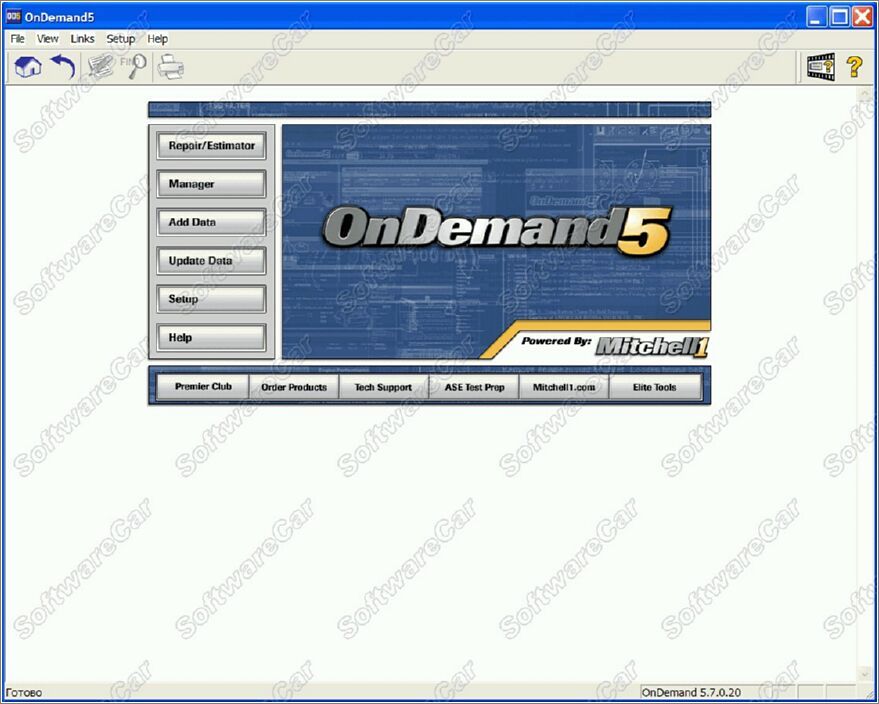Click the Home house icon in toolbar
Screen dimensions: 879x704
pos(28,67)
